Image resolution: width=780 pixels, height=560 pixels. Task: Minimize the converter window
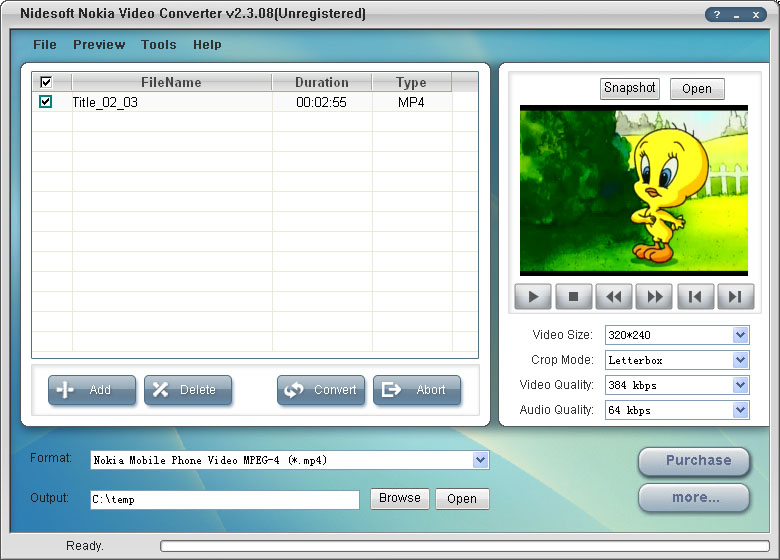pyautogui.click(x=736, y=14)
